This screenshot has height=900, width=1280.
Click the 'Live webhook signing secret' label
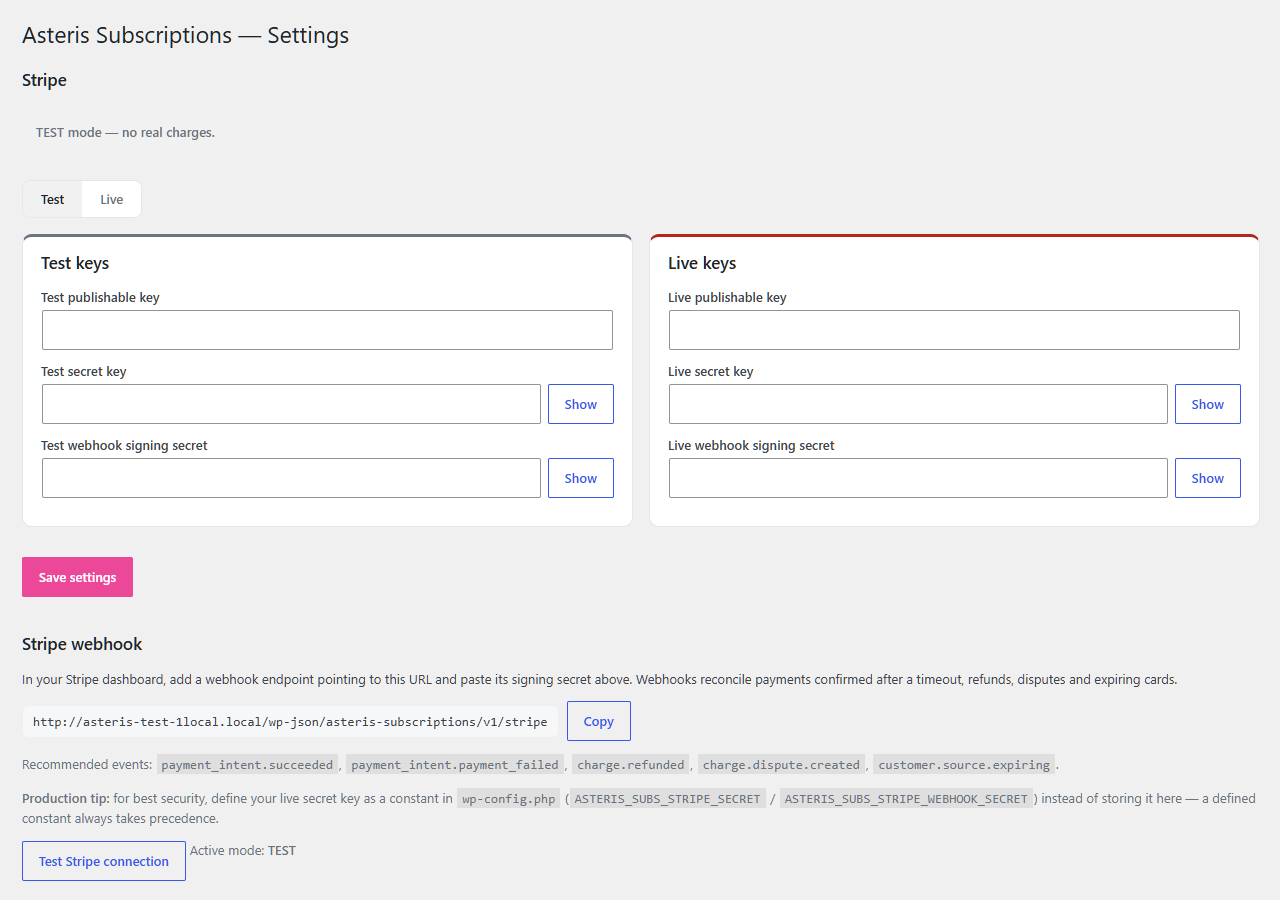751,446
